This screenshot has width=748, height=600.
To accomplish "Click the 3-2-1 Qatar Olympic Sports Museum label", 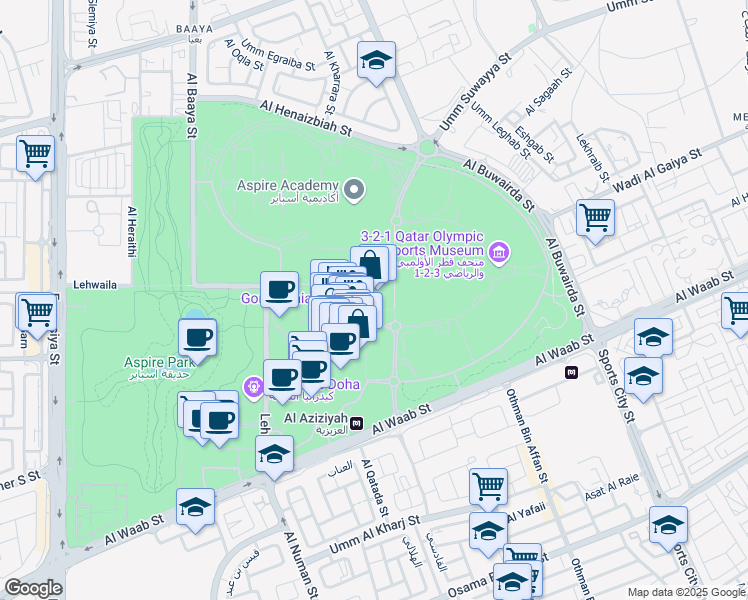I will click(x=423, y=255).
